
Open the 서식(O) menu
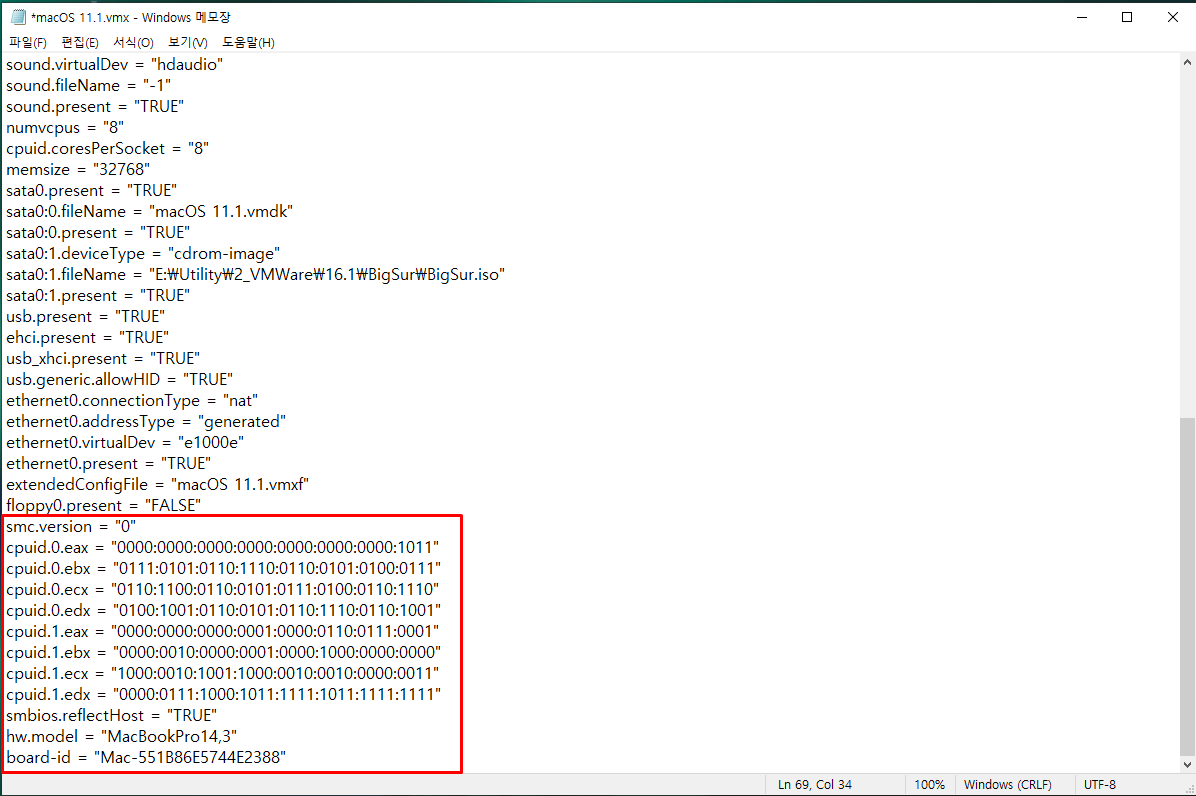click(133, 43)
